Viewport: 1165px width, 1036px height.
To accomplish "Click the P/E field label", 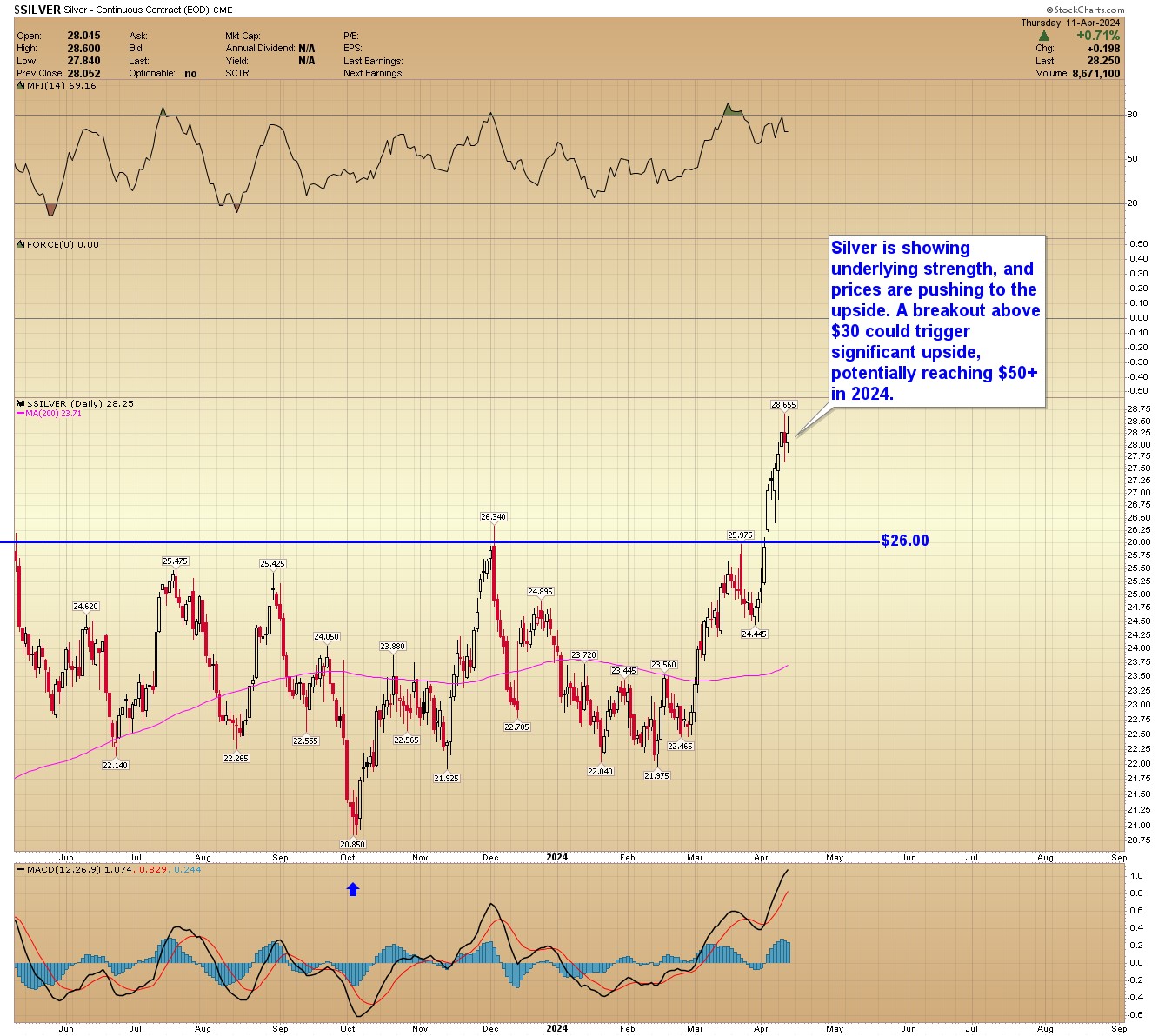I will pos(350,36).
